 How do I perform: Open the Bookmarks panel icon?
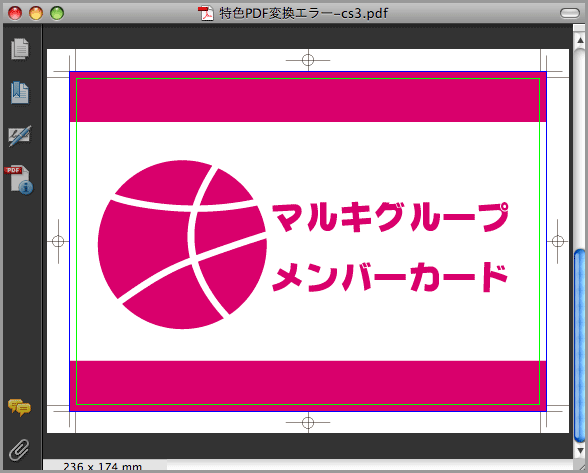tap(20, 93)
